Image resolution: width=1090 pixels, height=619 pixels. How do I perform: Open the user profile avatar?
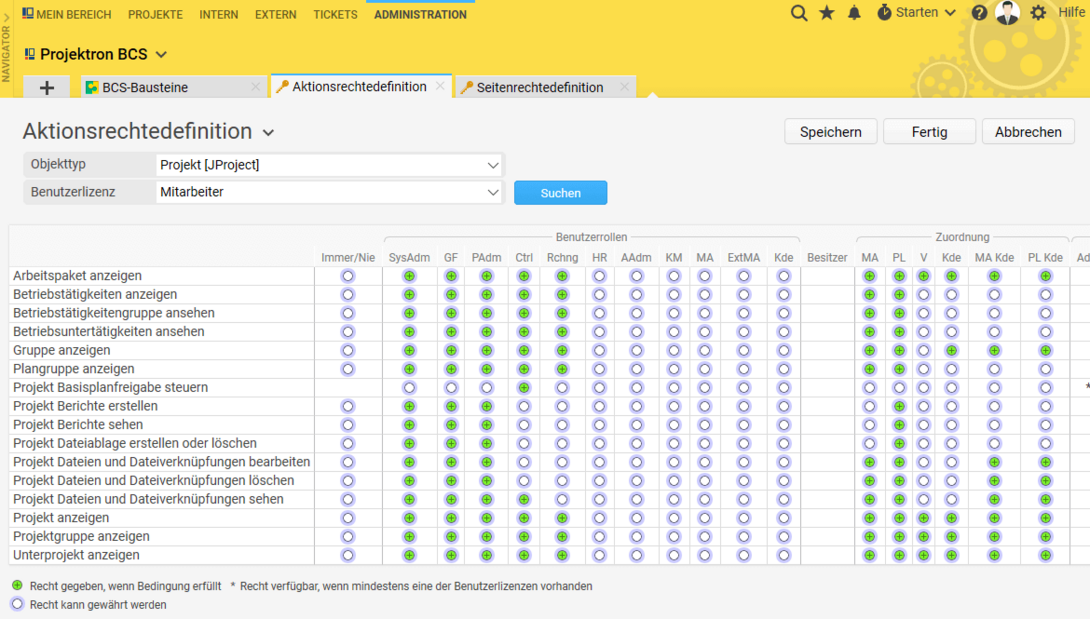1007,13
